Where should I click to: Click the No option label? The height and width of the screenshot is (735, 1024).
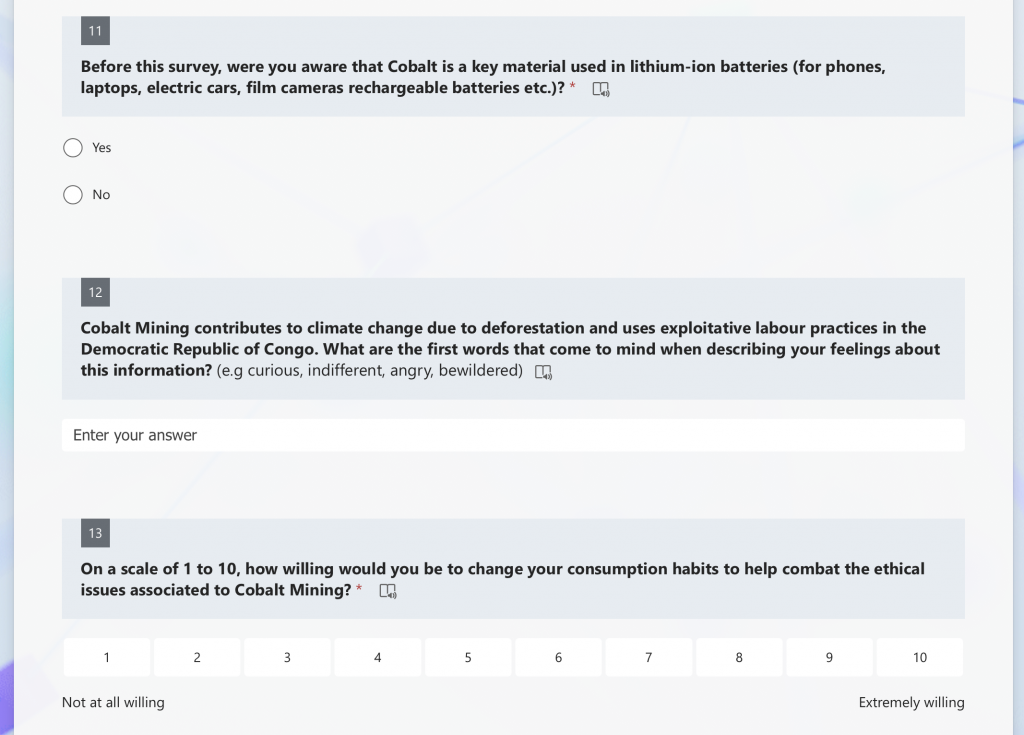pos(101,195)
